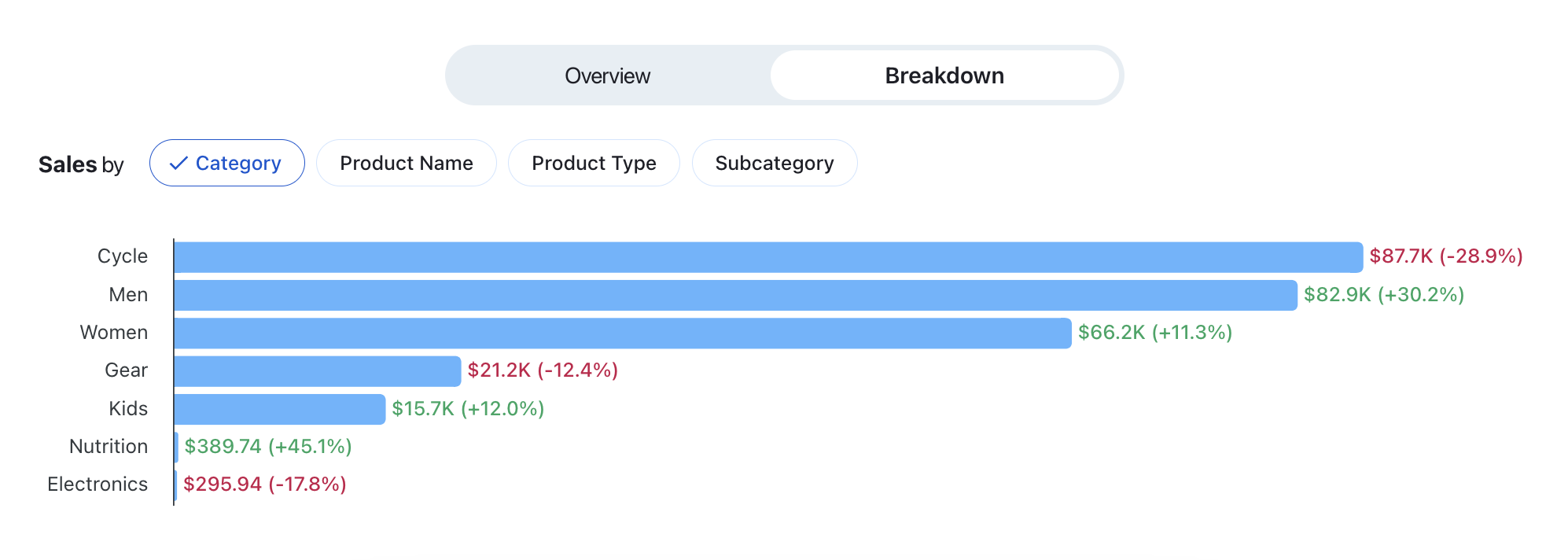Click the Nutrition category label
The height and width of the screenshot is (560, 1568).
(x=109, y=447)
